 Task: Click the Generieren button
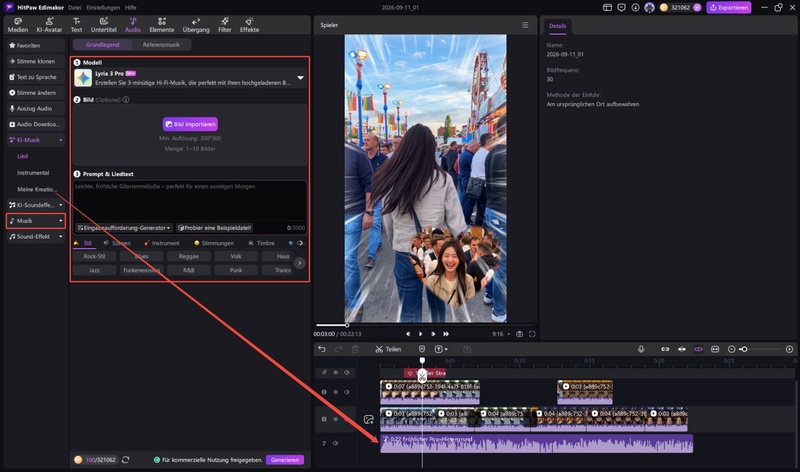point(285,460)
